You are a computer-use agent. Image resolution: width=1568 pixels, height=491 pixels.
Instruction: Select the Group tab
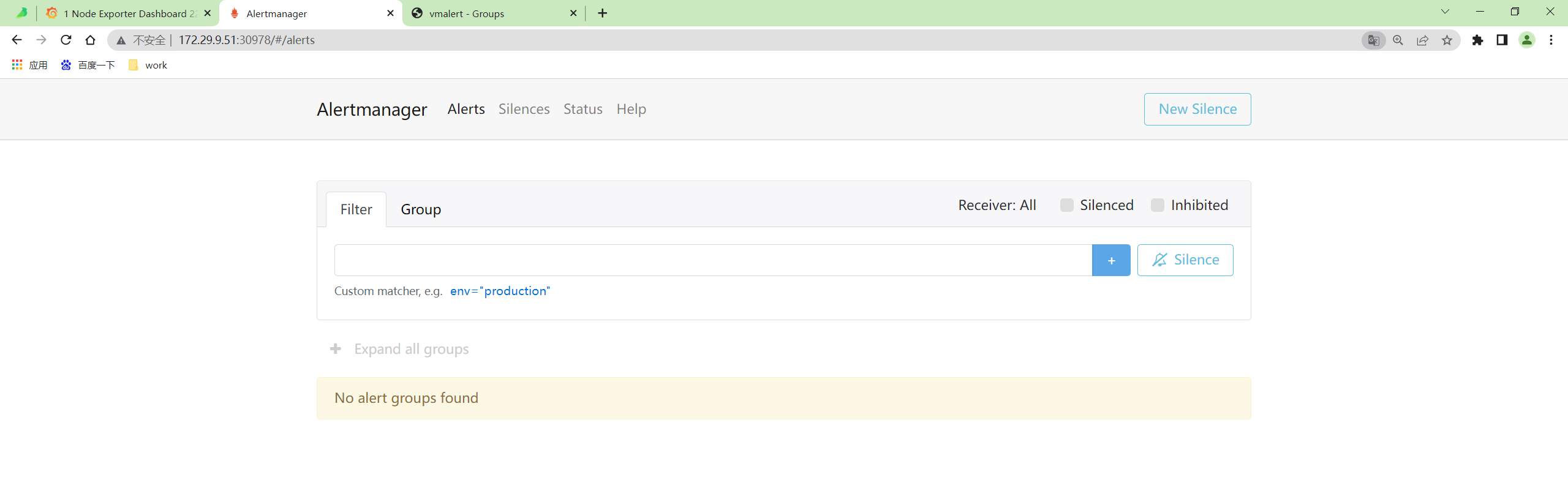421,209
